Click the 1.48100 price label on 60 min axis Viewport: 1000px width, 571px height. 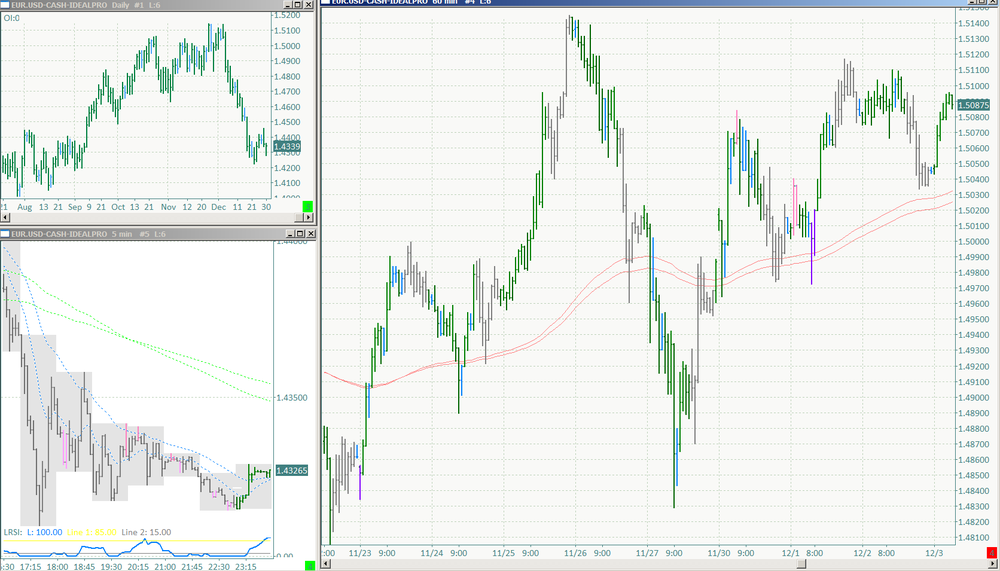pos(973,537)
